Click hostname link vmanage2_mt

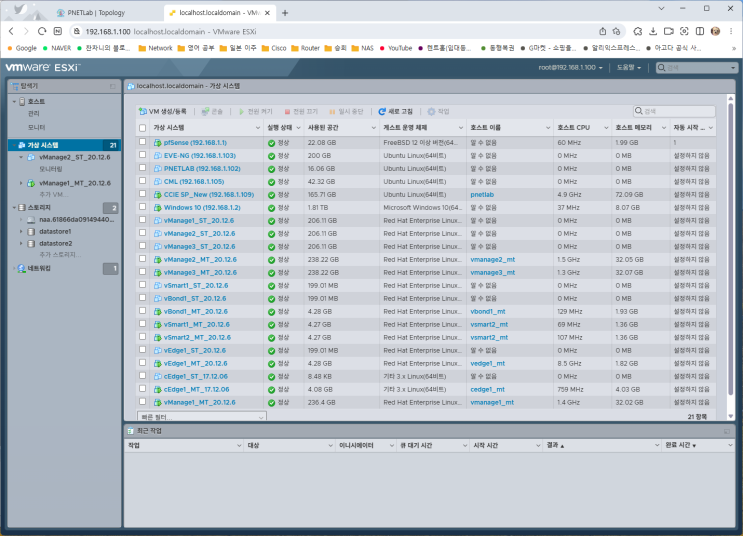pyautogui.click(x=492, y=260)
